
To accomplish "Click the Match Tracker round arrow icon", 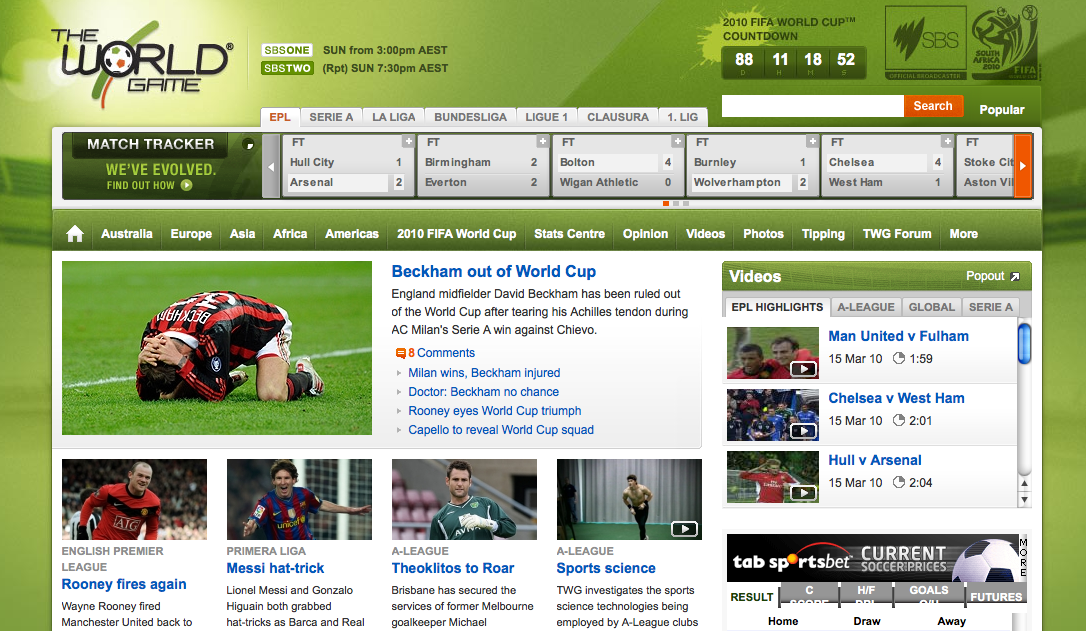I will pos(248,145).
